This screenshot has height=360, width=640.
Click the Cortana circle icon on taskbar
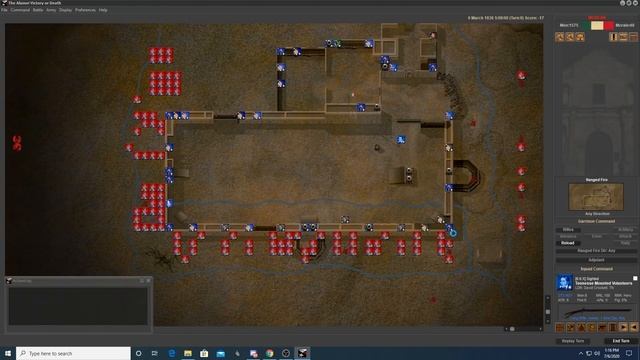point(138,353)
